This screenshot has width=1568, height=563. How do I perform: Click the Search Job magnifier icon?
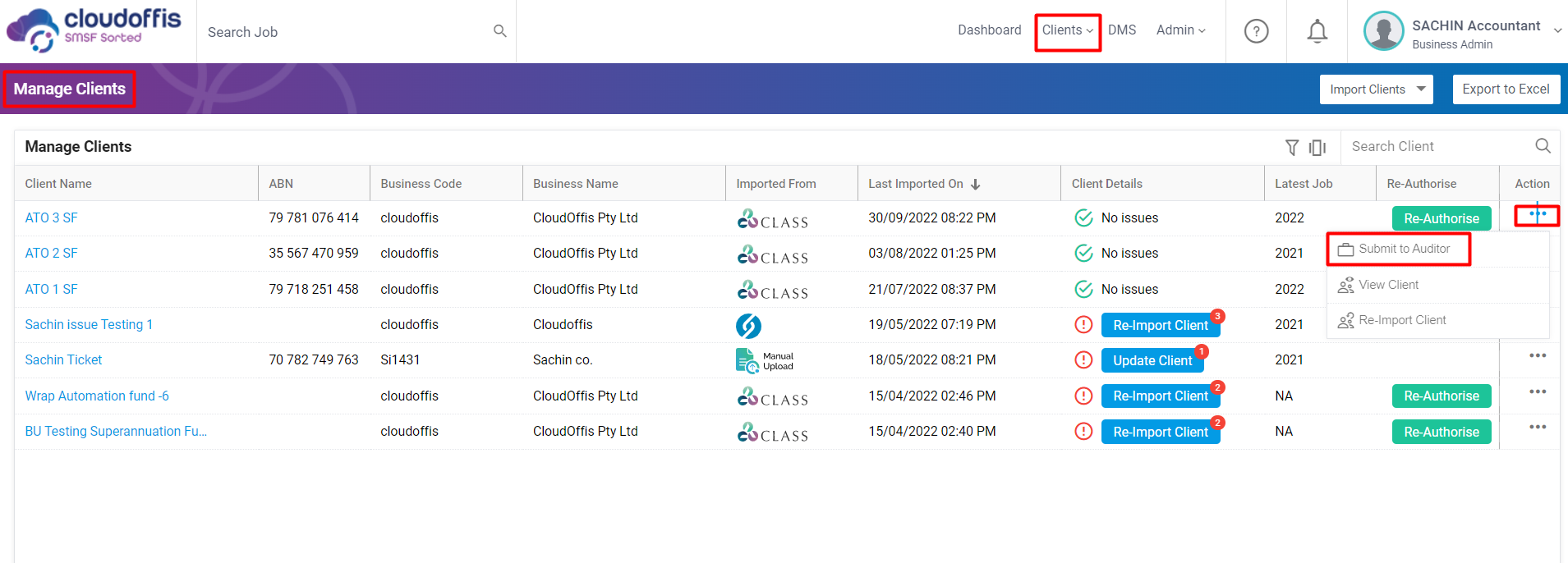[x=499, y=31]
